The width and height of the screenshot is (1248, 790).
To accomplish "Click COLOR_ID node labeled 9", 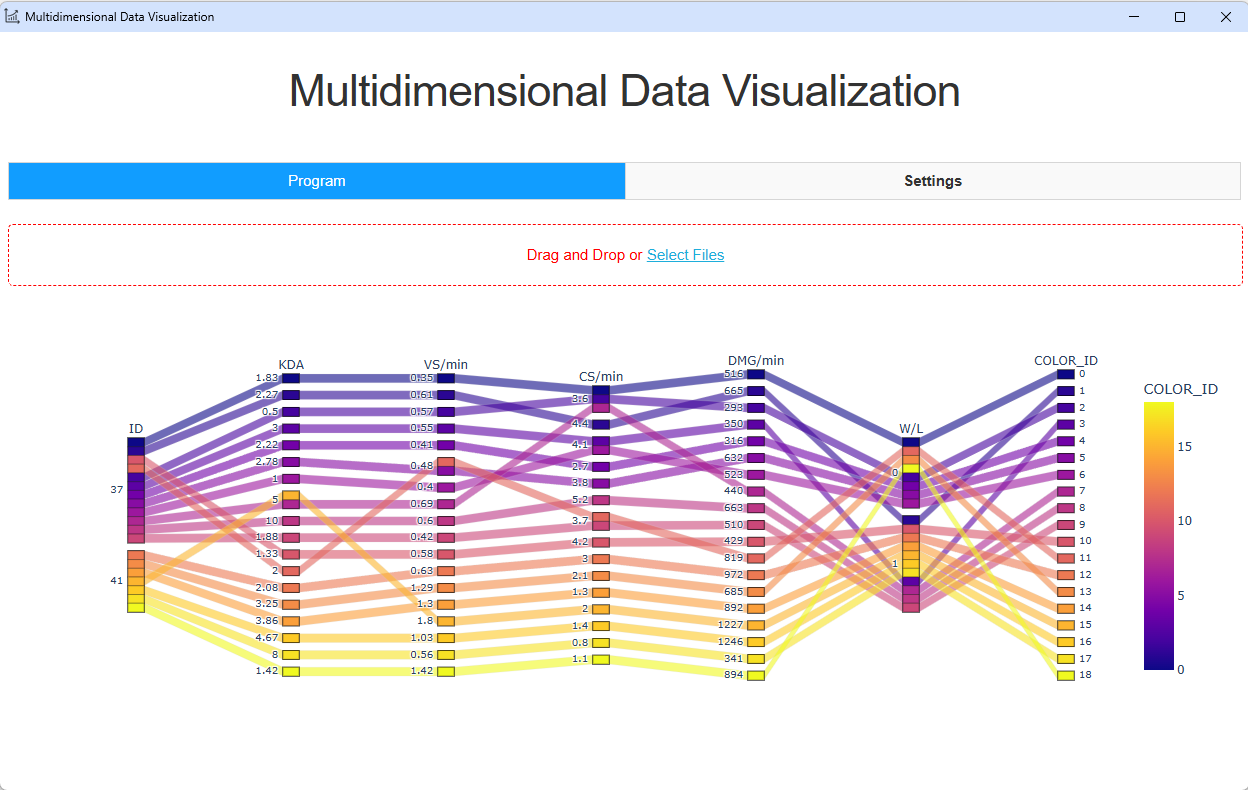I will [1066, 524].
